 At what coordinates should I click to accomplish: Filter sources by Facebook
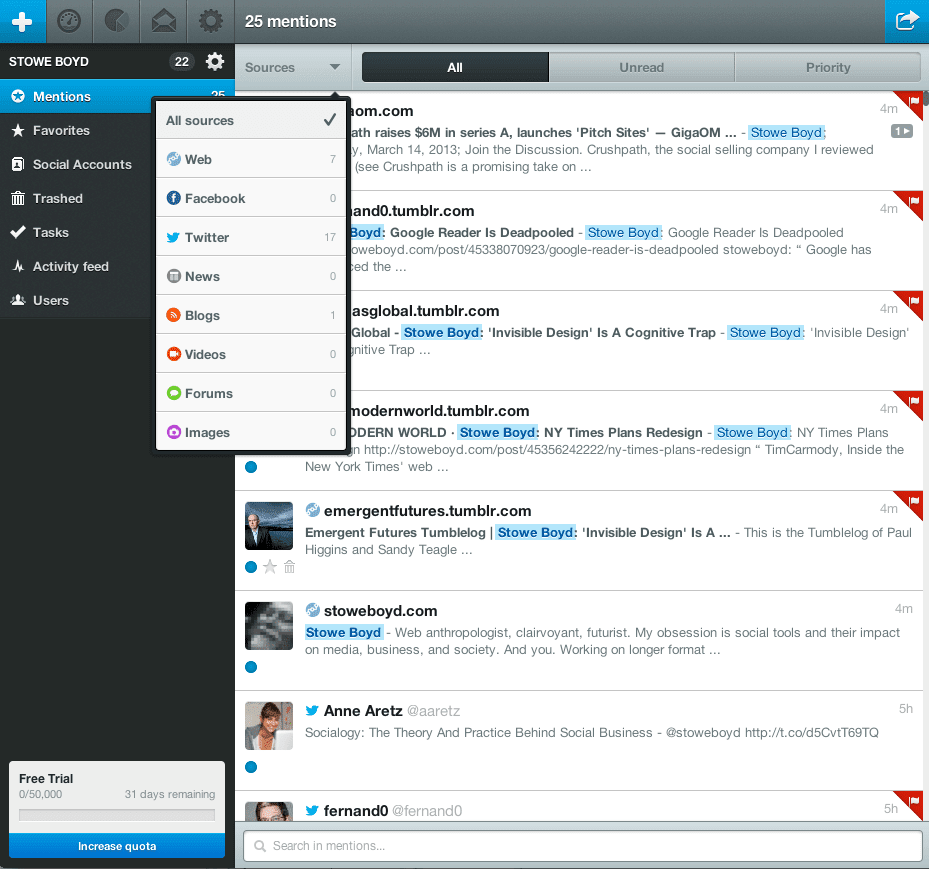click(x=251, y=198)
